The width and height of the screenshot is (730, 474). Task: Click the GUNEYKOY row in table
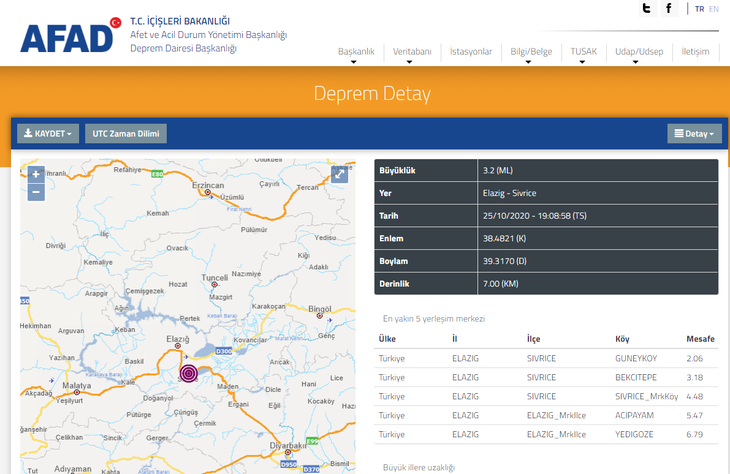click(x=546, y=357)
